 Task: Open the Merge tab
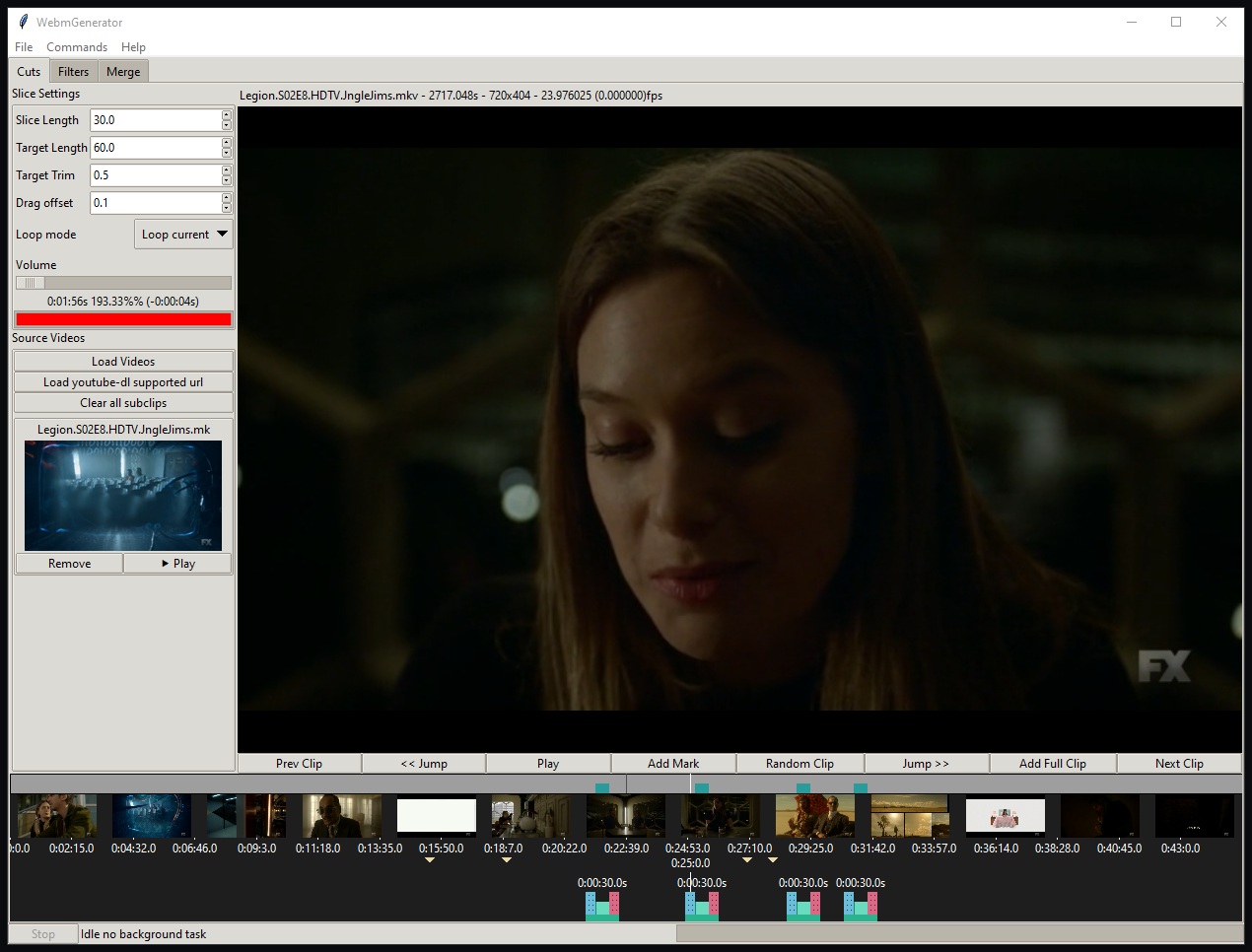123,72
